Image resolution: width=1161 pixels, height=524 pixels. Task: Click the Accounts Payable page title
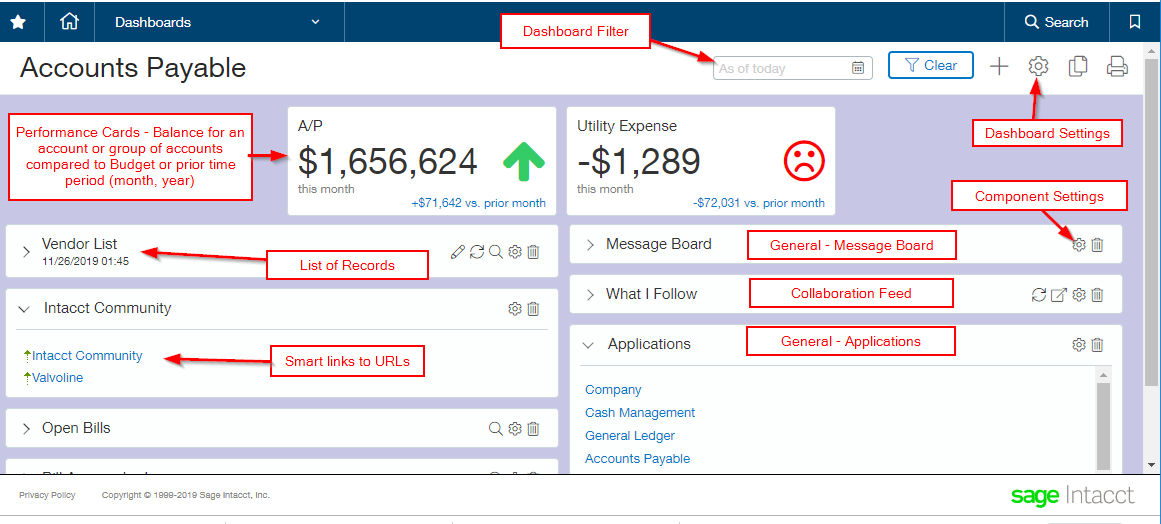click(x=133, y=68)
